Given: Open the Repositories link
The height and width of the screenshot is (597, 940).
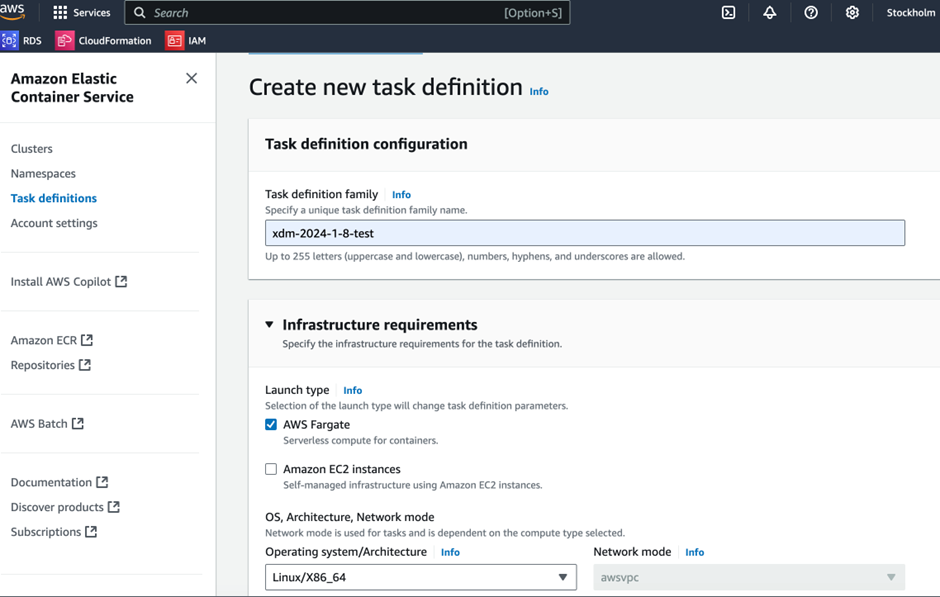Looking at the screenshot, I should (43, 365).
